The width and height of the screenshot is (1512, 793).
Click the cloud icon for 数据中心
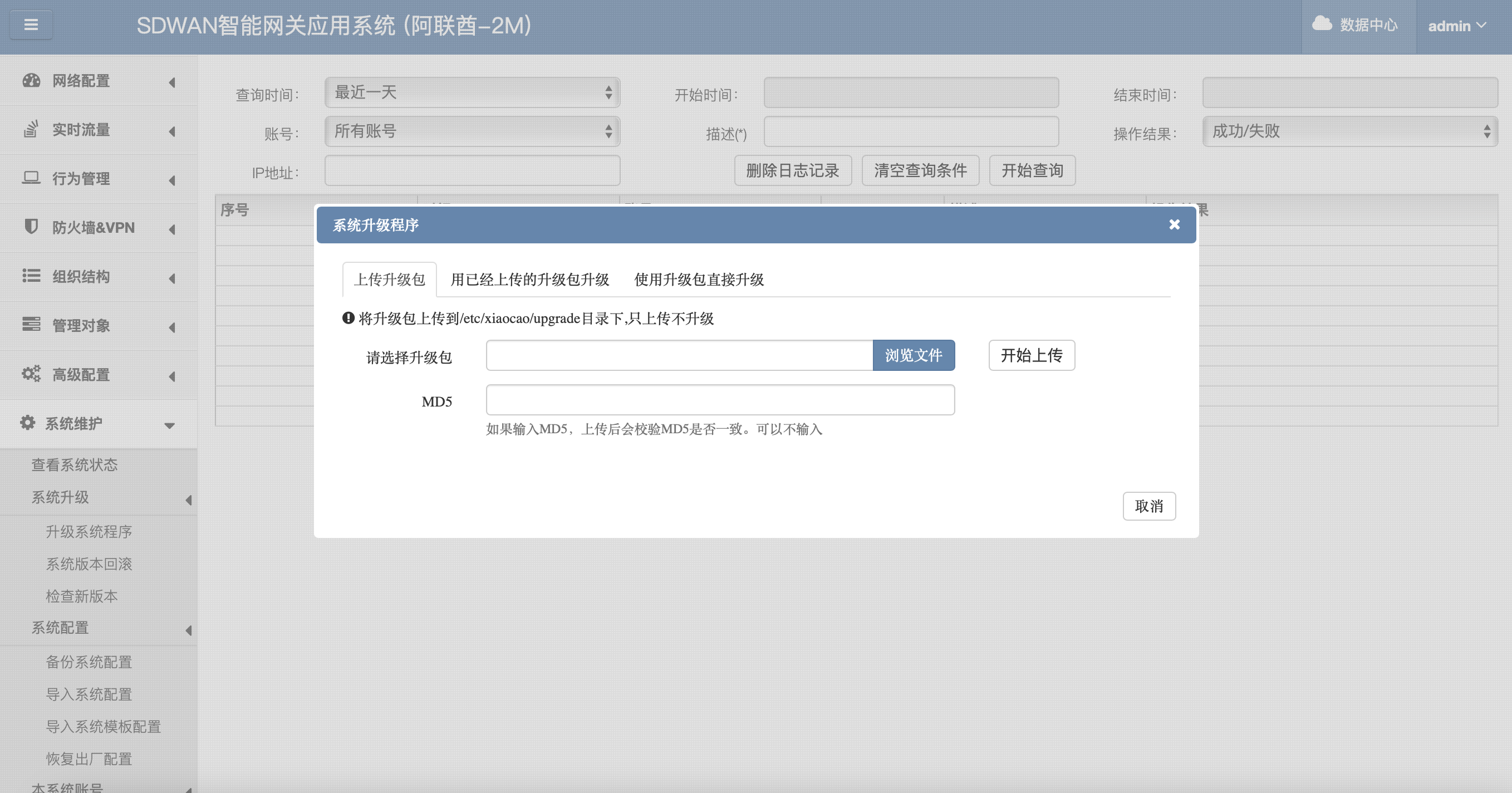1322,24
